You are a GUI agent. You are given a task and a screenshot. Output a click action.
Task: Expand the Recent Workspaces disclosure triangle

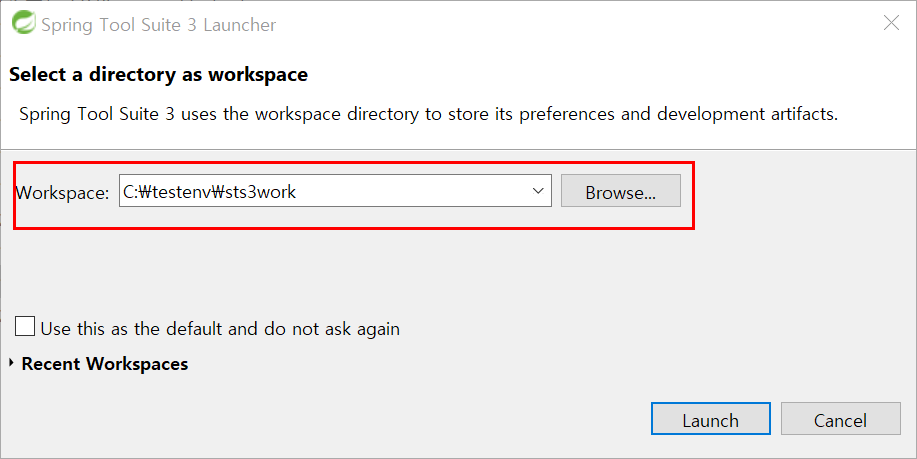pyautogui.click(x=12, y=363)
